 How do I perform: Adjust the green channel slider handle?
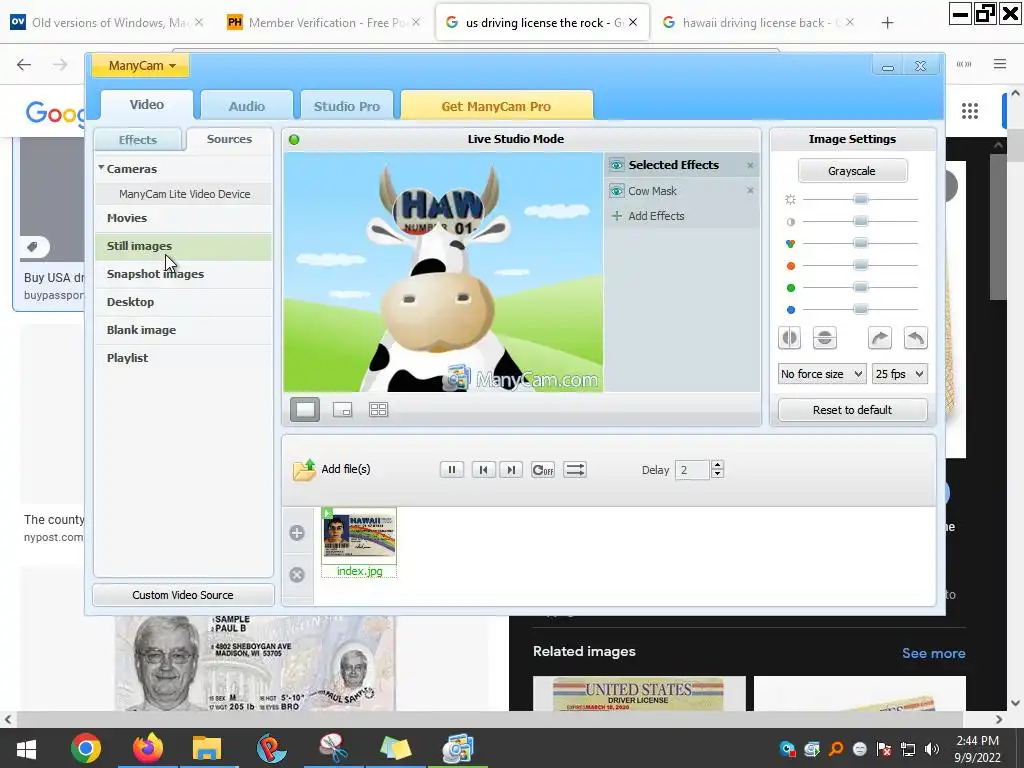pyautogui.click(x=861, y=287)
